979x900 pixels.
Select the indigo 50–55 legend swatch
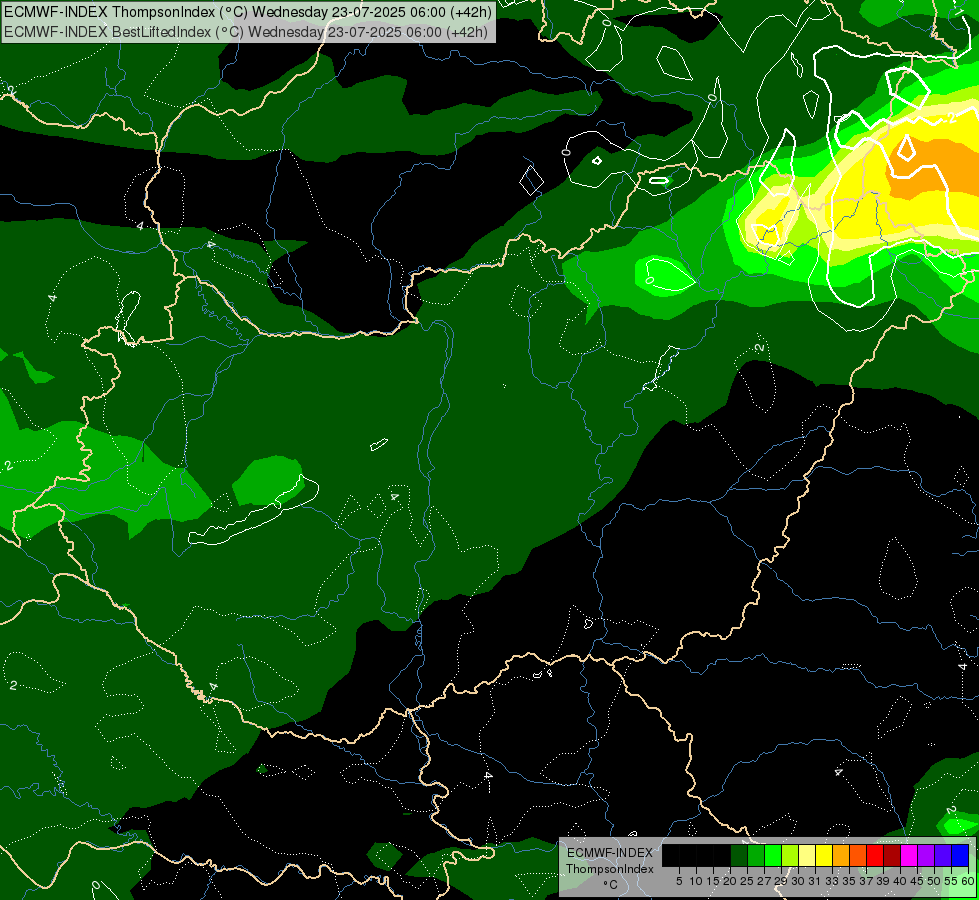tap(943, 855)
